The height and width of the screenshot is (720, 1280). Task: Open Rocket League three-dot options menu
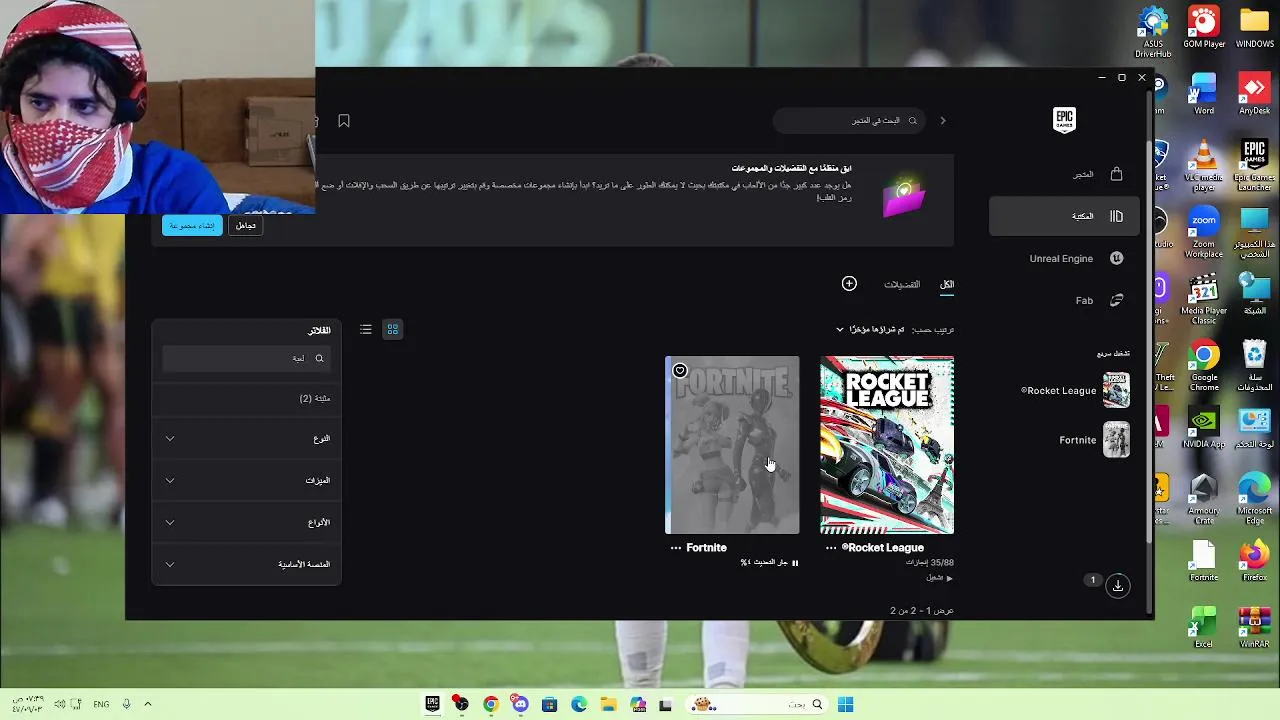[x=831, y=548]
